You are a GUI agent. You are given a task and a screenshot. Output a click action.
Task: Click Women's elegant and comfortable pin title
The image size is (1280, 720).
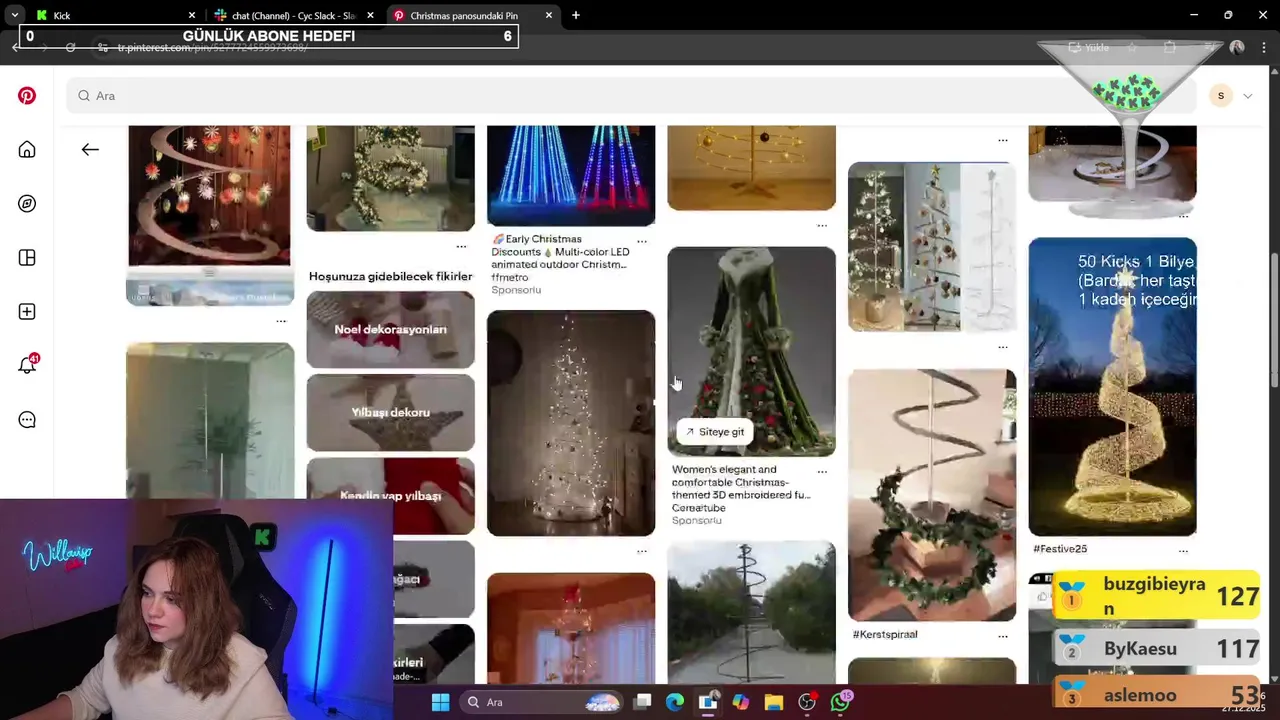(741, 482)
